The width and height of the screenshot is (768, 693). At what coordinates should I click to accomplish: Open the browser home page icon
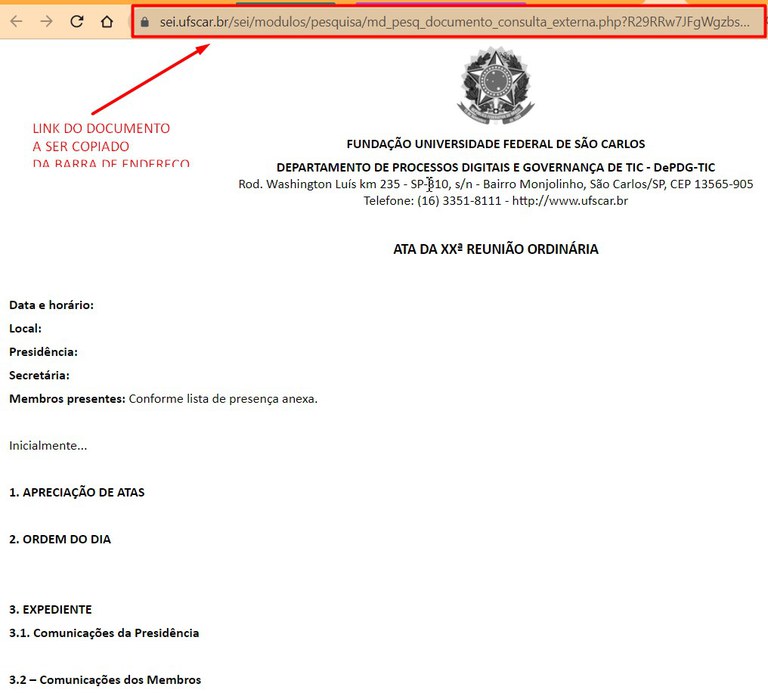(x=107, y=22)
